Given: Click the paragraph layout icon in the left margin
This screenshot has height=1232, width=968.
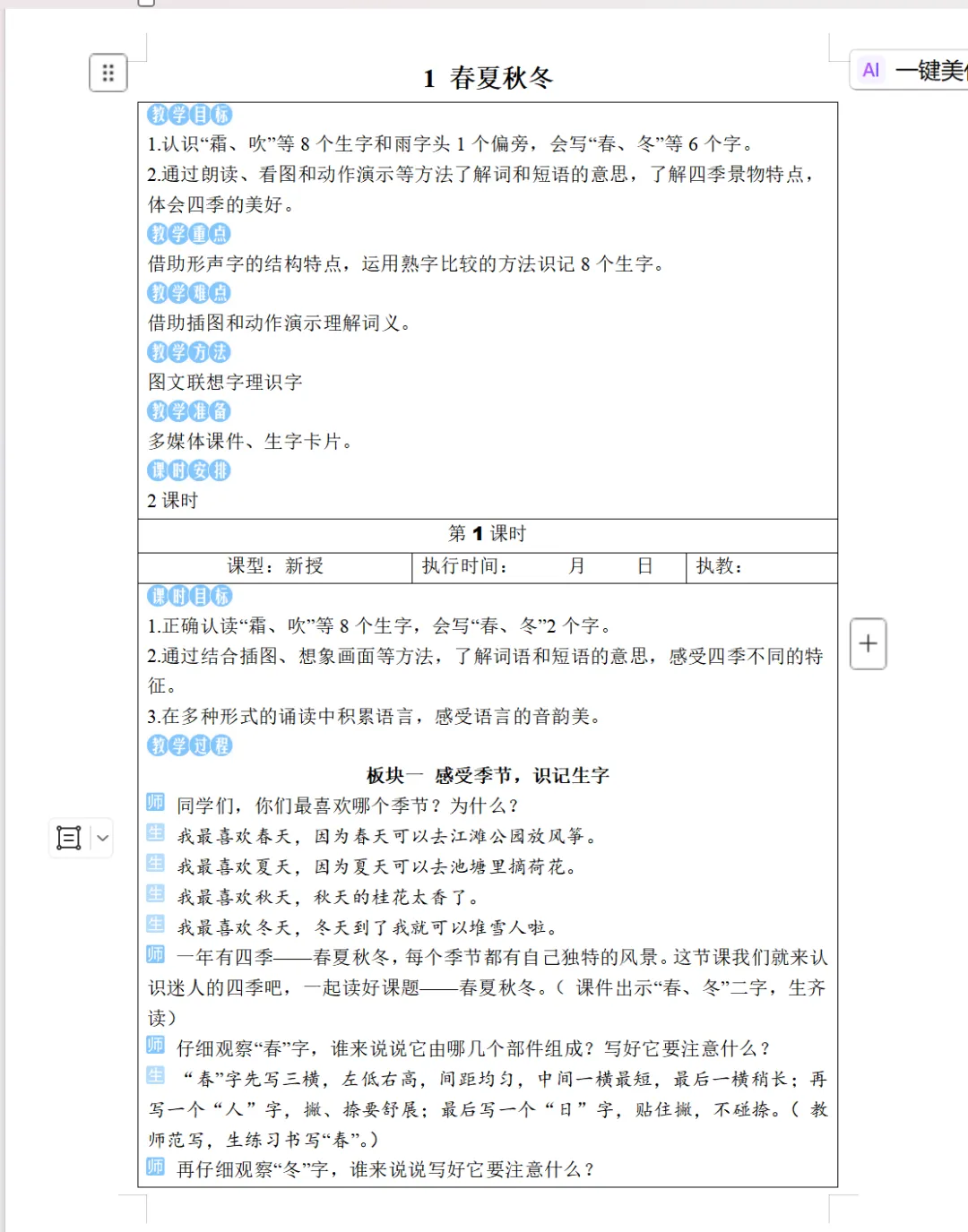Looking at the screenshot, I should [69, 838].
